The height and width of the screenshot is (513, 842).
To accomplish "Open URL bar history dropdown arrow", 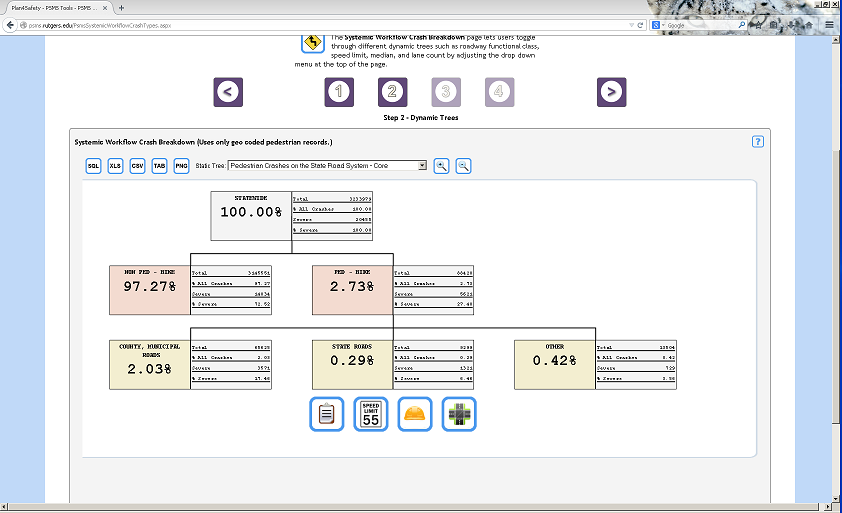I will 632,25.
